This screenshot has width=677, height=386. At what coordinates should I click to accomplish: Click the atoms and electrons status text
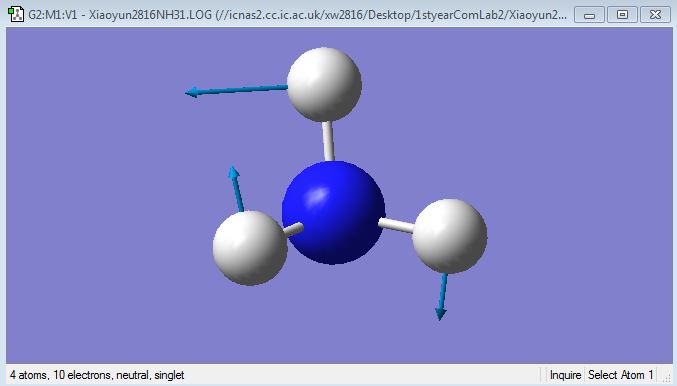(x=97, y=375)
